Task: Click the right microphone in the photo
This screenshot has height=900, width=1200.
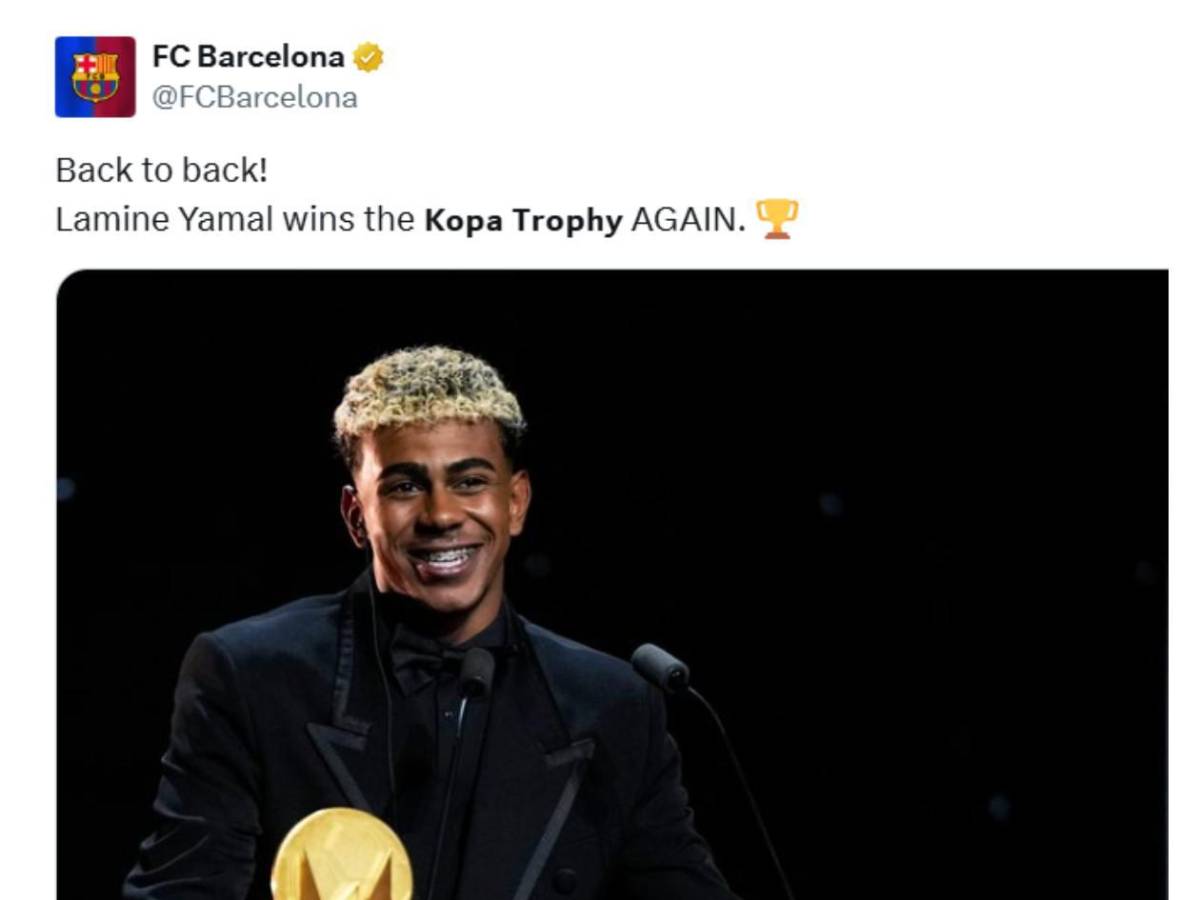Action: point(659,667)
